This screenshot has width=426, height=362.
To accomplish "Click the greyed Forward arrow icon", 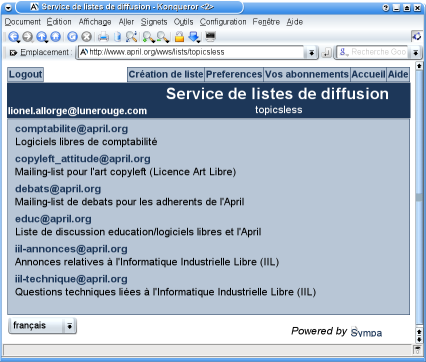I will tap(28, 36).
